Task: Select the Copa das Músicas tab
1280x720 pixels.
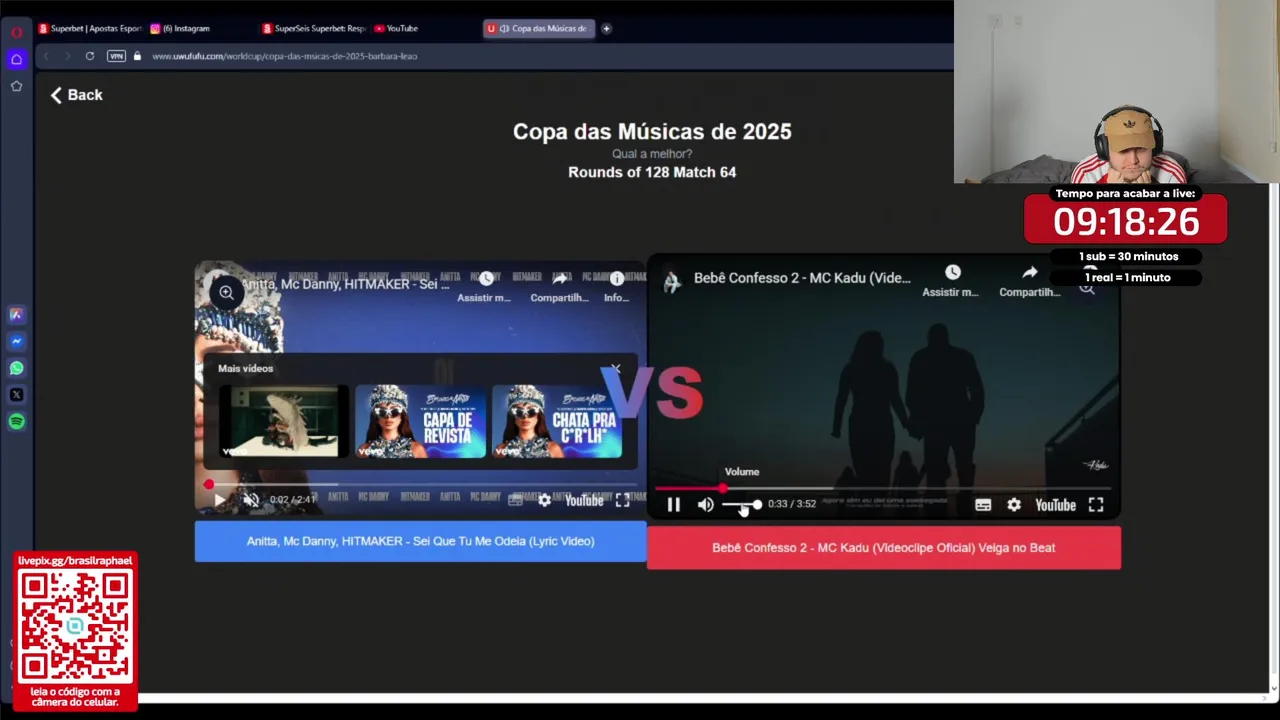Action: 539,28
